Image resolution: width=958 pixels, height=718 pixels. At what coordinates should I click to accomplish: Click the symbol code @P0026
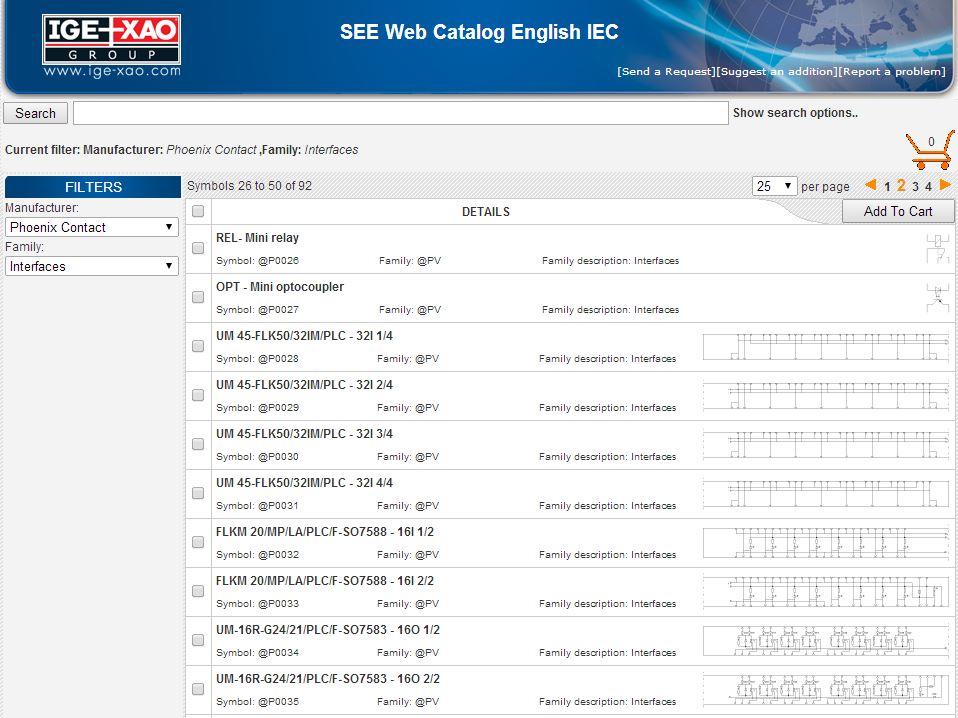(x=279, y=261)
